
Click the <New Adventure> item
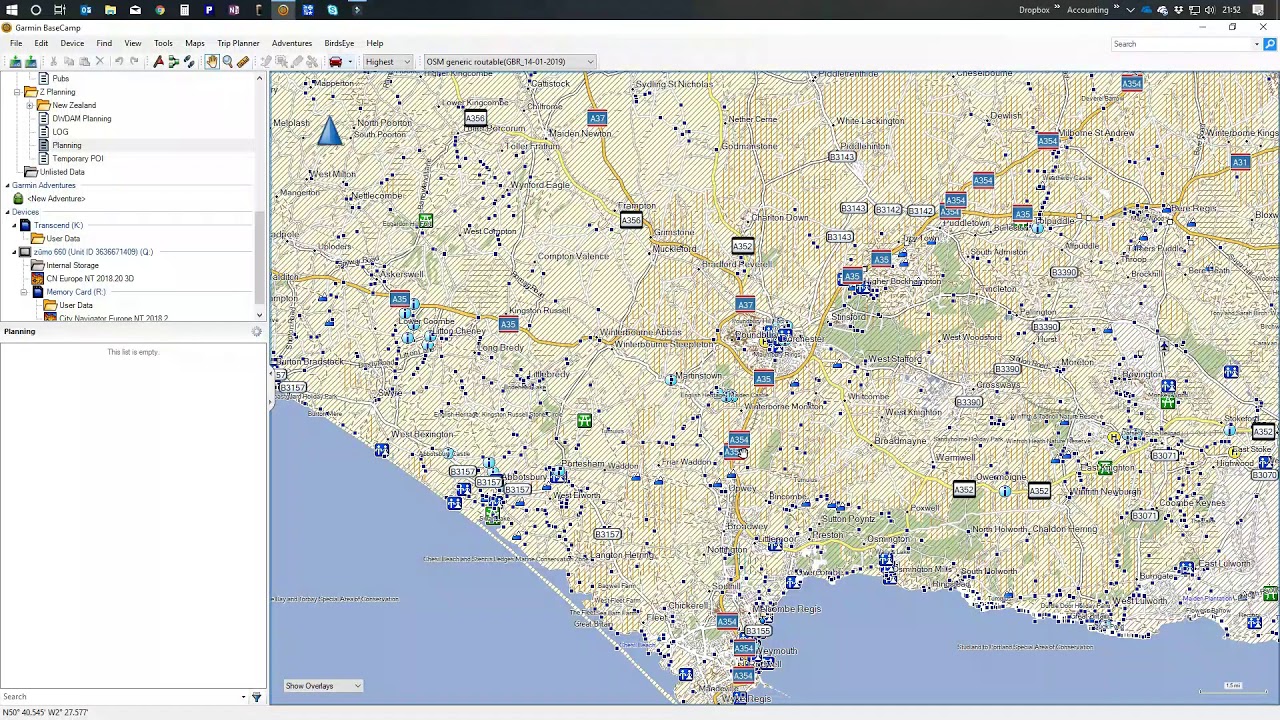(x=56, y=199)
